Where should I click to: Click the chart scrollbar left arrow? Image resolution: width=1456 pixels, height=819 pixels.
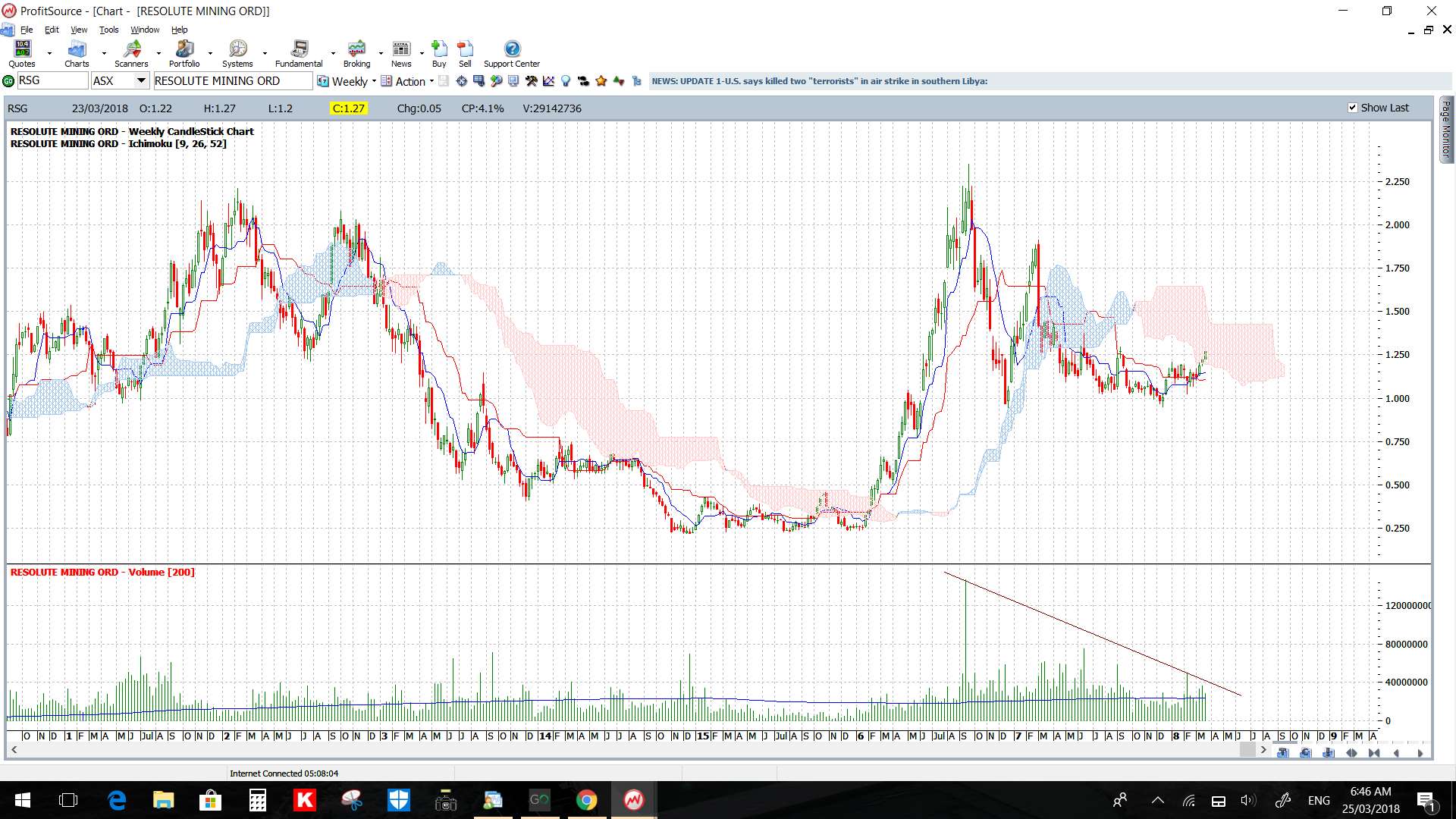coord(14,750)
